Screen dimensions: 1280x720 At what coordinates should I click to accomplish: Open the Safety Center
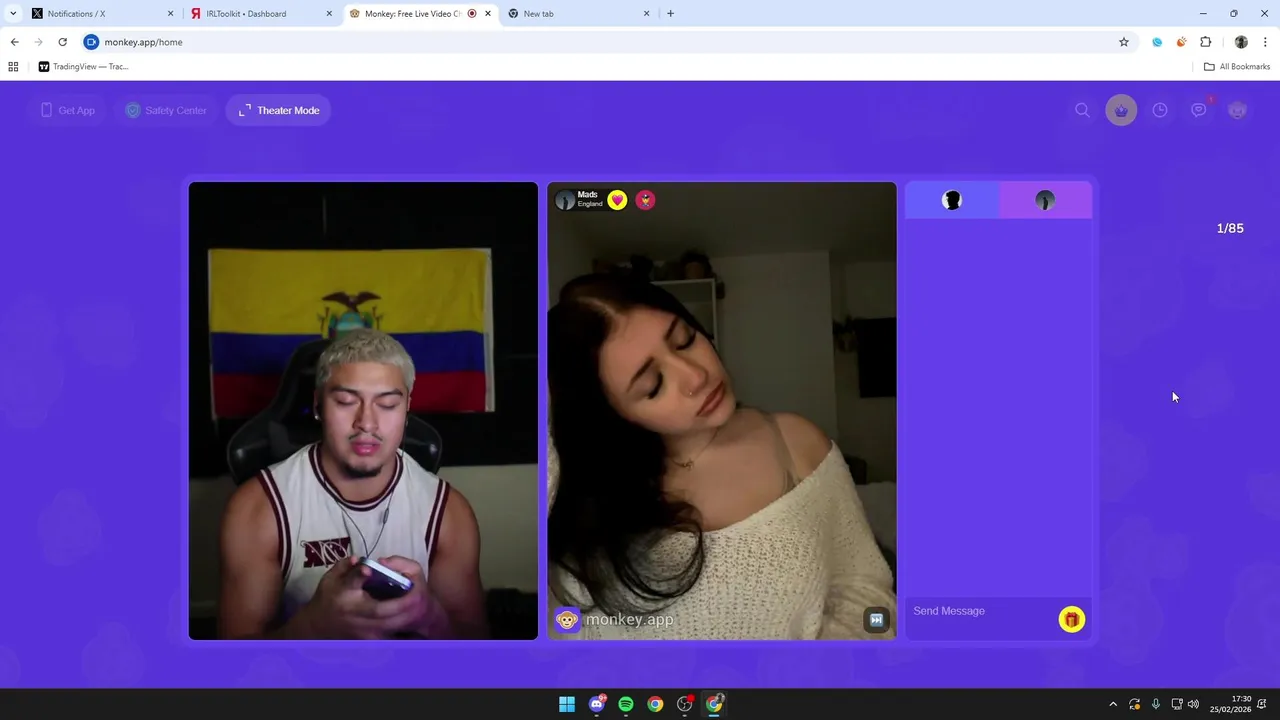pos(166,110)
